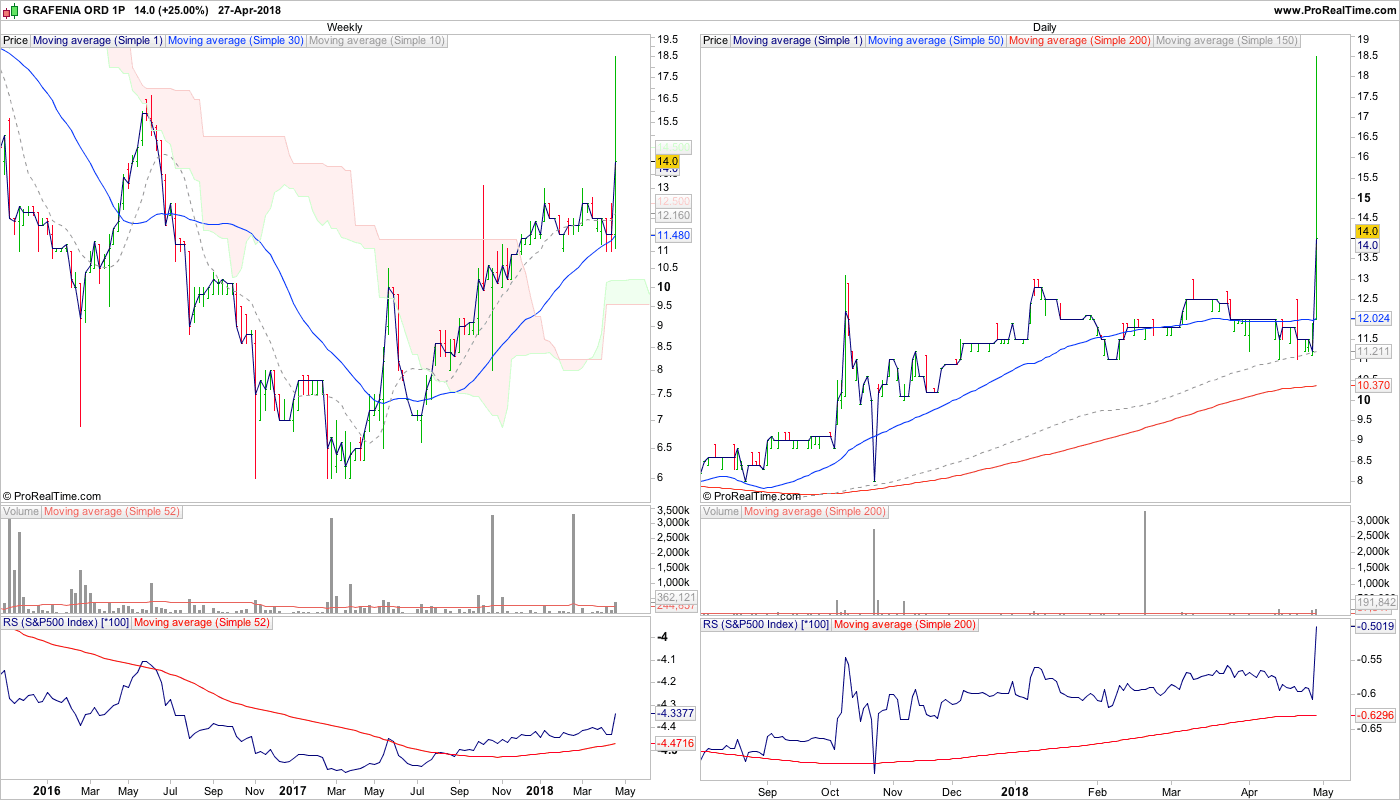Click the Volume label in the Weekly volume panel

[x=21, y=512]
